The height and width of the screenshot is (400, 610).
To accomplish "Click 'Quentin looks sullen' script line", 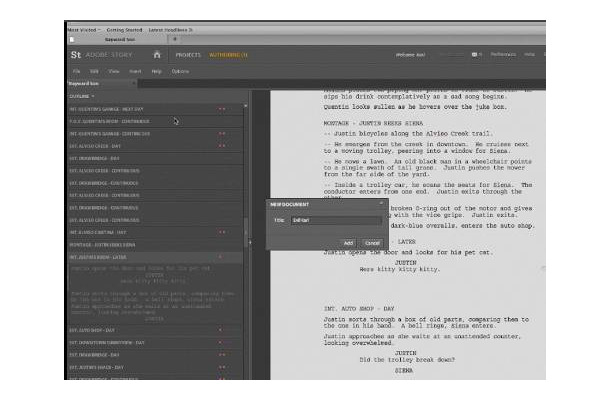I will [x=415, y=107].
